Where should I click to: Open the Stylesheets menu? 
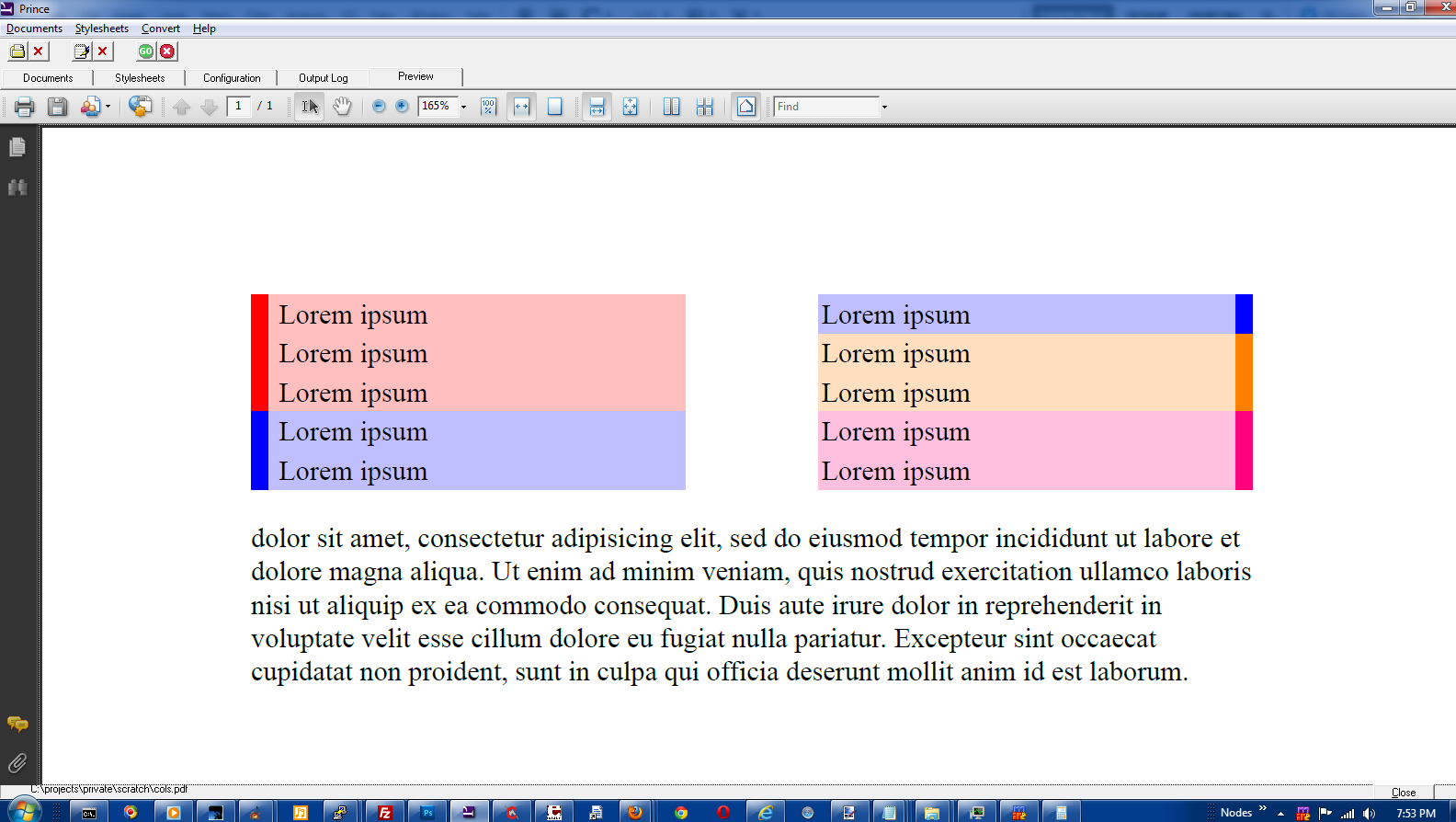click(x=101, y=29)
